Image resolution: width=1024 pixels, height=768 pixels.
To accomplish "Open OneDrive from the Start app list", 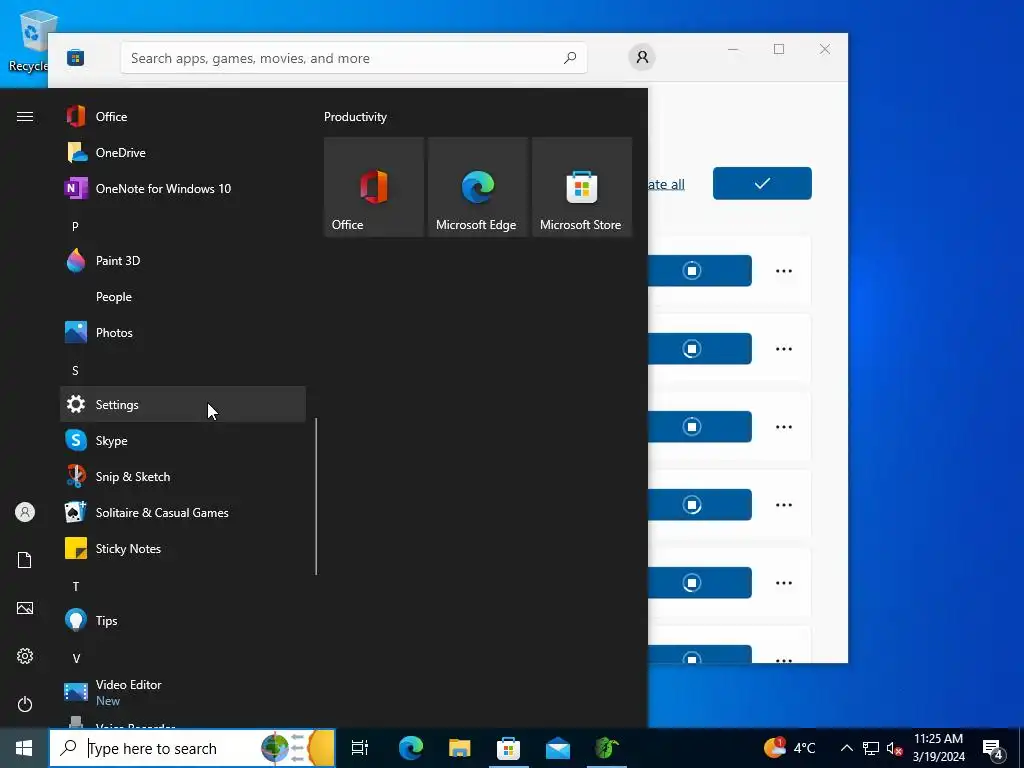I will pyautogui.click(x=183, y=153).
